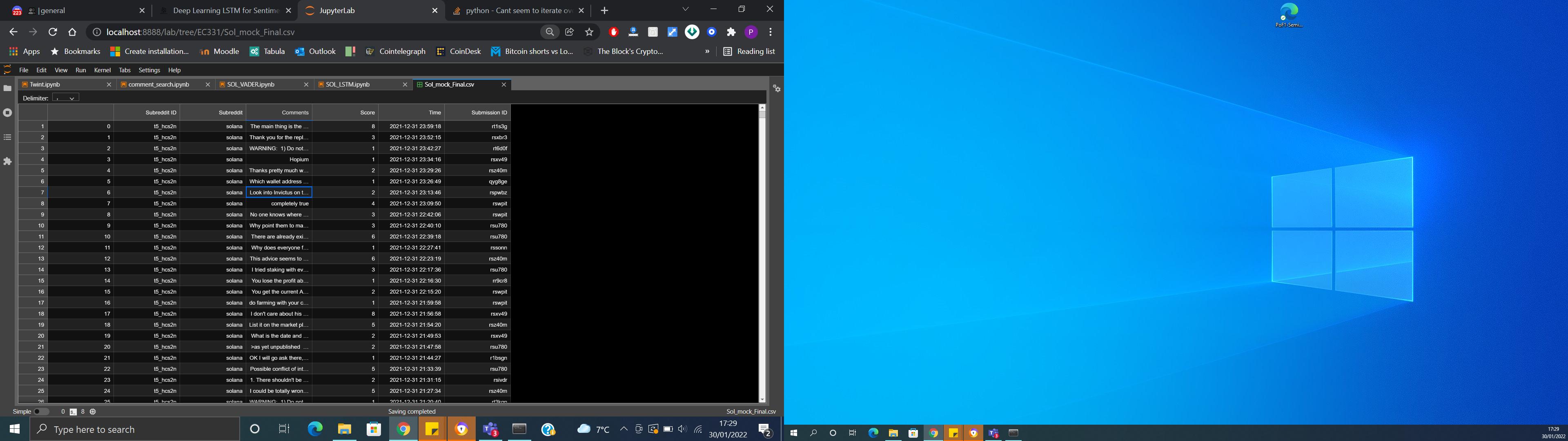Click the Windows search box
The image size is (1568, 441).
(x=134, y=429)
